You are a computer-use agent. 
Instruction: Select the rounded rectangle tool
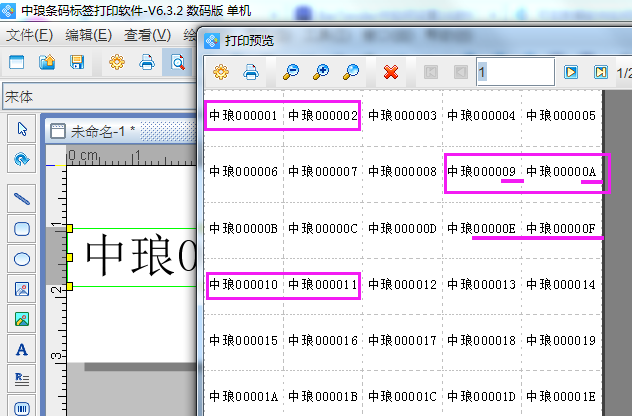pyautogui.click(x=22, y=229)
